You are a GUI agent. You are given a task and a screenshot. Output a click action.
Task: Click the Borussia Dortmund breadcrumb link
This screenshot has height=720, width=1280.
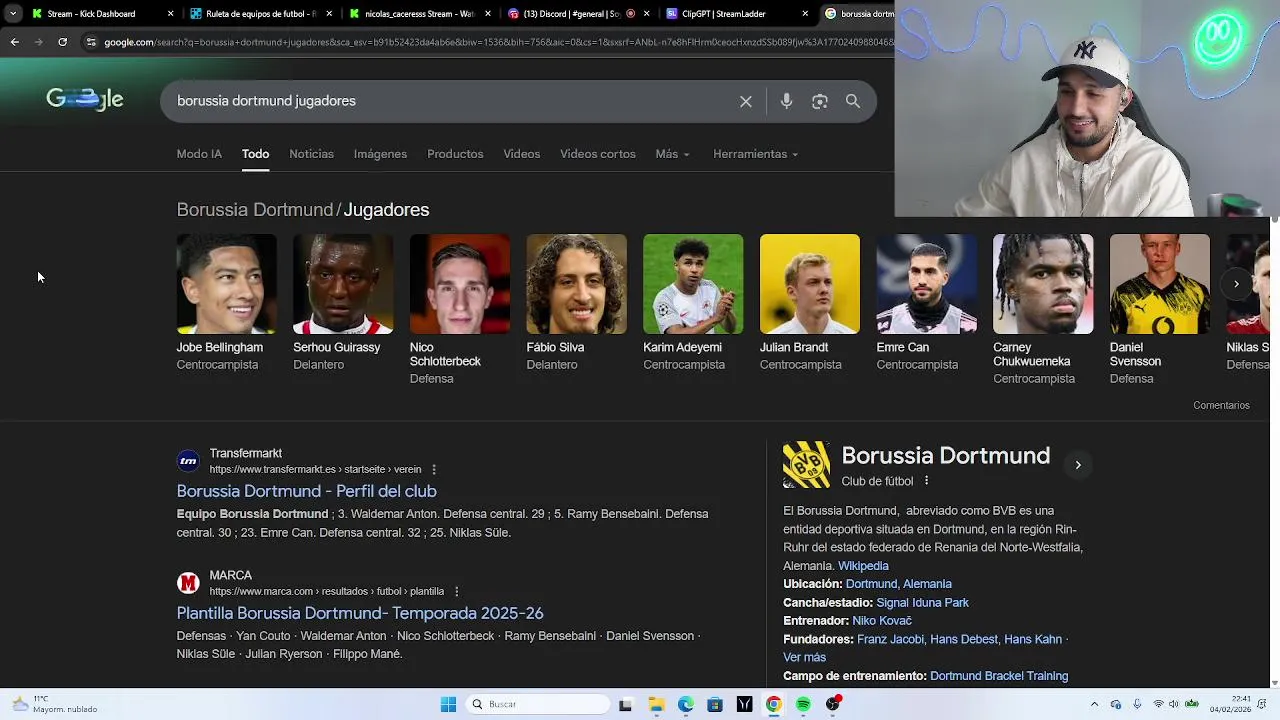(255, 210)
